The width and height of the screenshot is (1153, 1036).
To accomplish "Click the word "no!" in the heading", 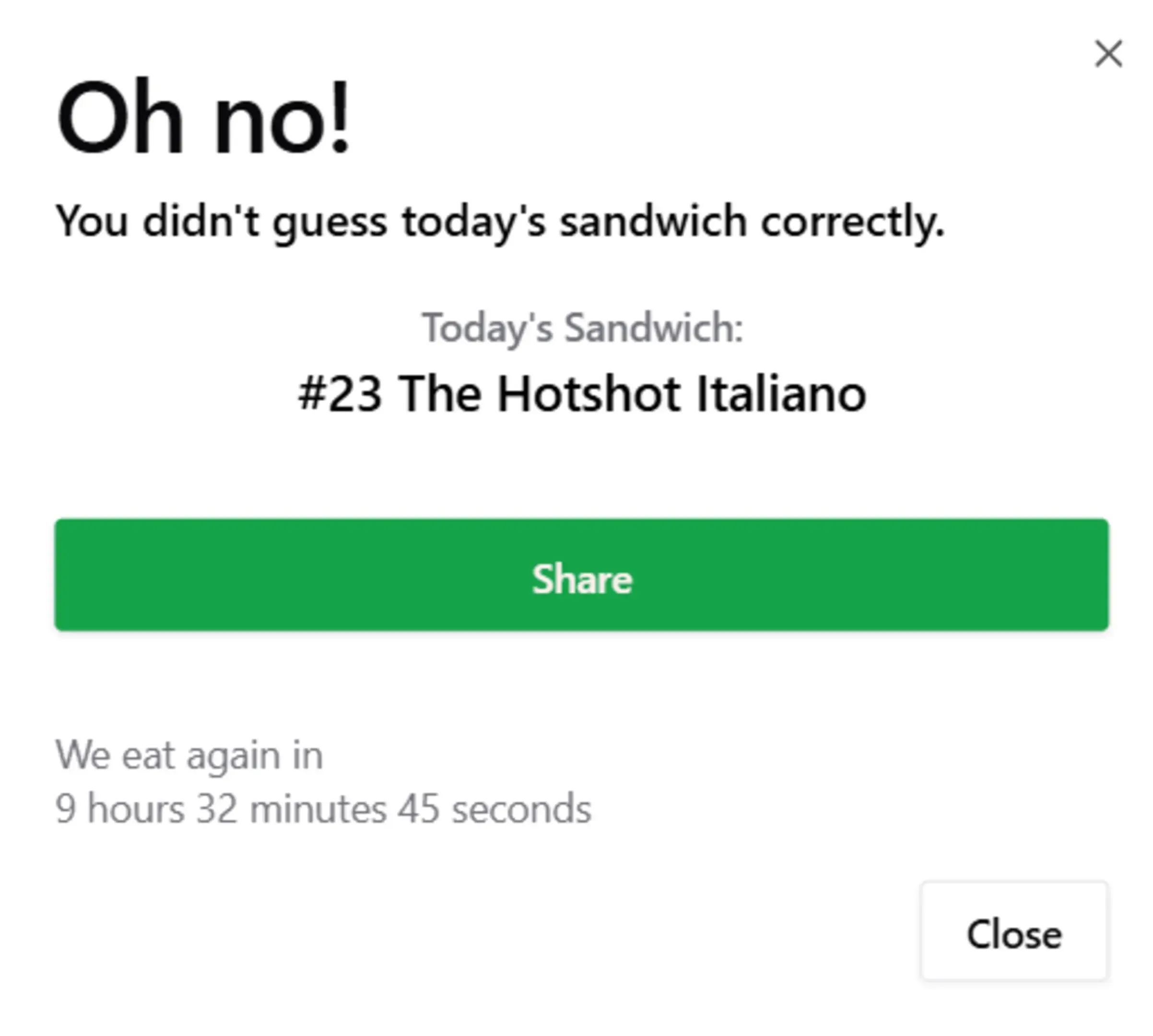I will [282, 119].
